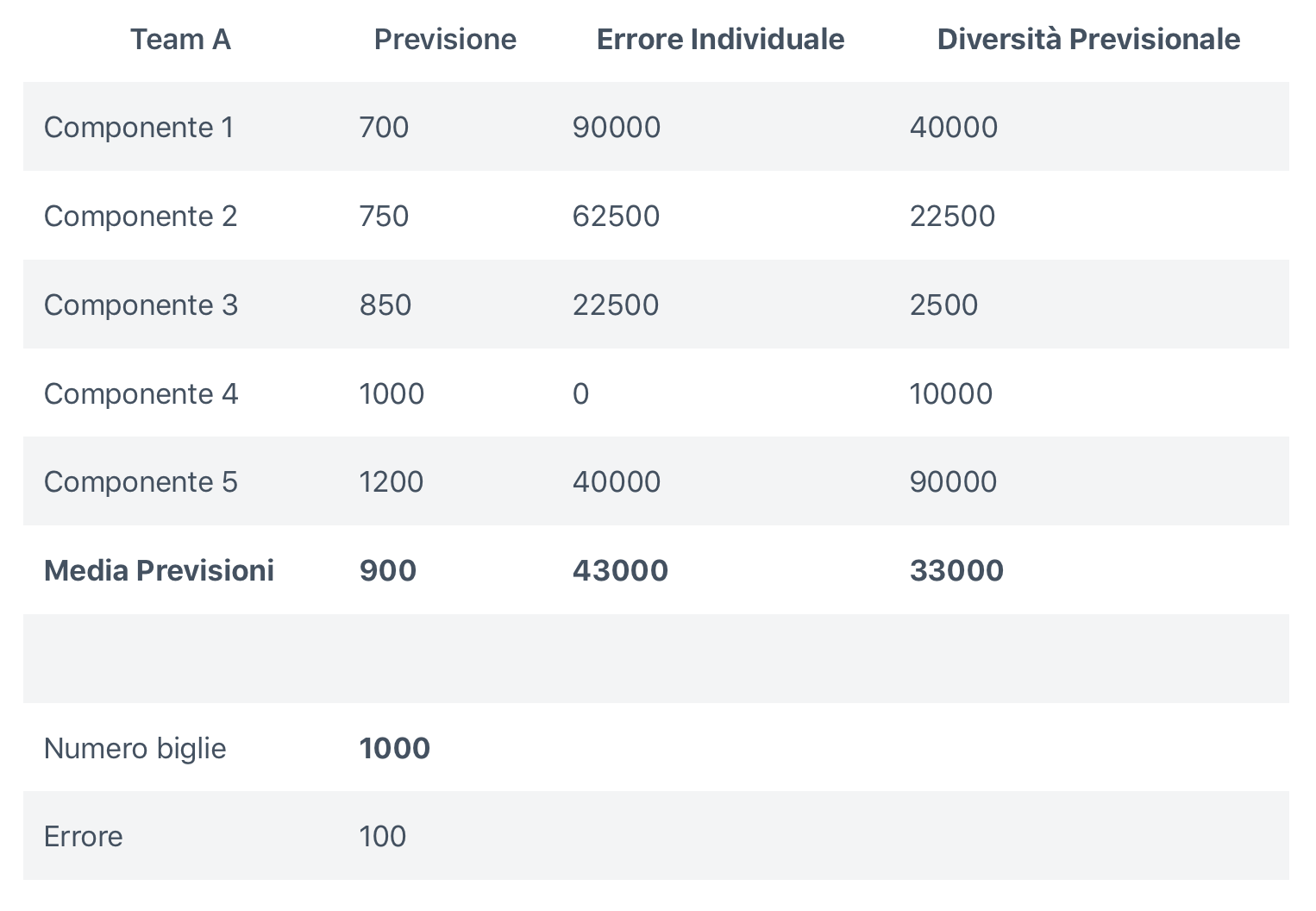
Task: Click the Diversità Previsionale column header
Action: tap(1088, 40)
